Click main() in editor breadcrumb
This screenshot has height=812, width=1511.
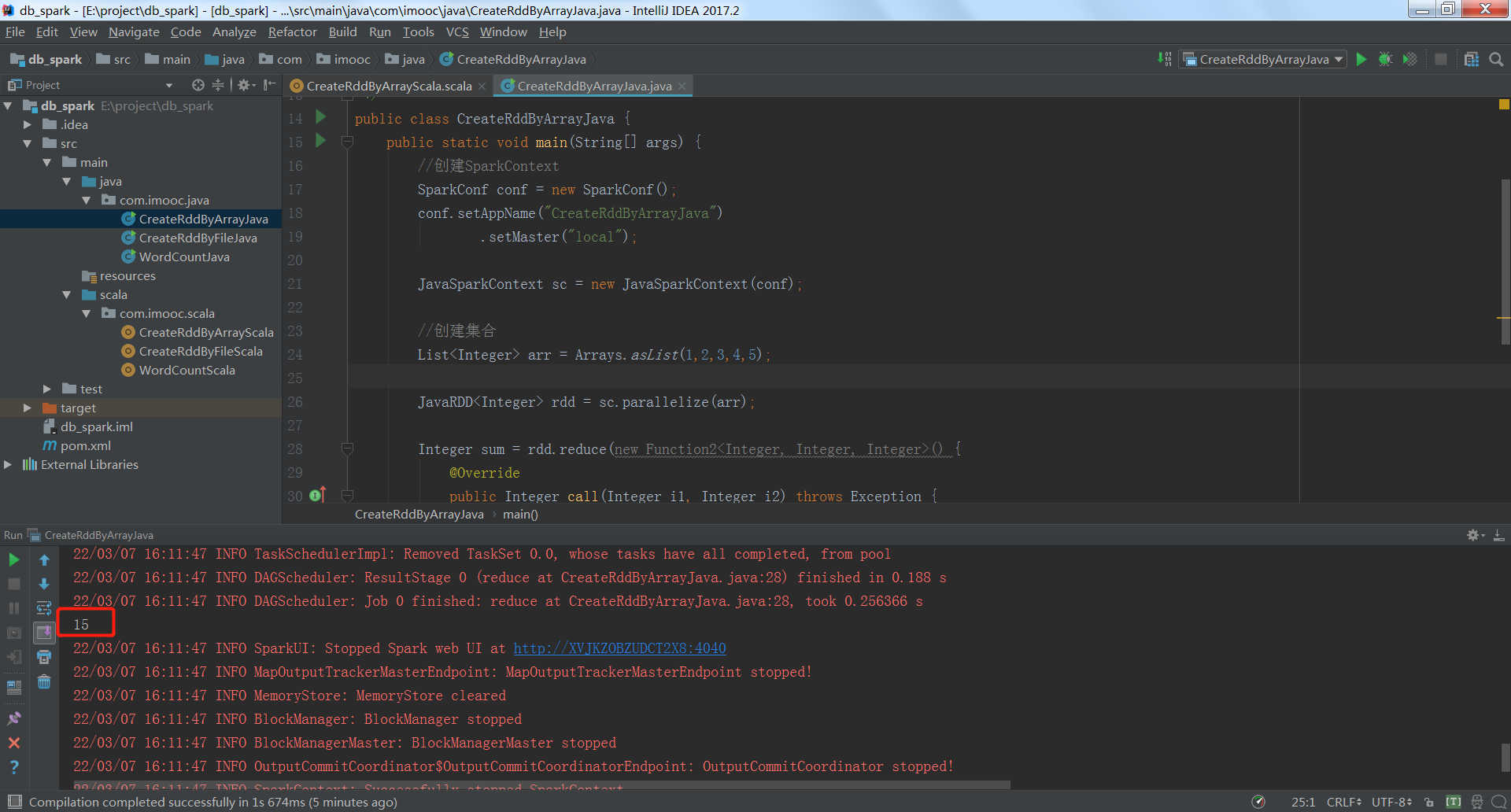click(520, 515)
